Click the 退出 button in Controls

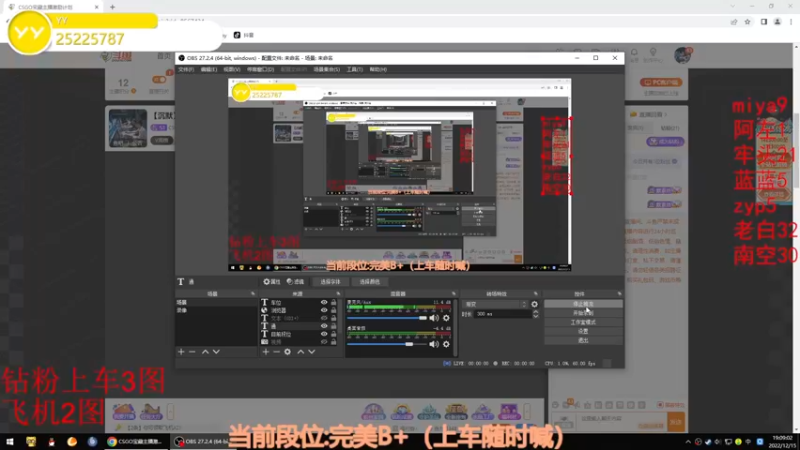[x=583, y=340]
